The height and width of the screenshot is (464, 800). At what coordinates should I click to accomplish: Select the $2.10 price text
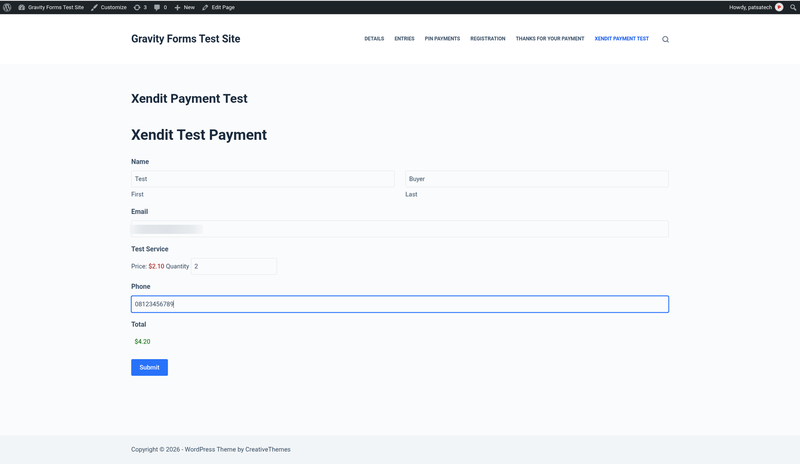click(156, 266)
